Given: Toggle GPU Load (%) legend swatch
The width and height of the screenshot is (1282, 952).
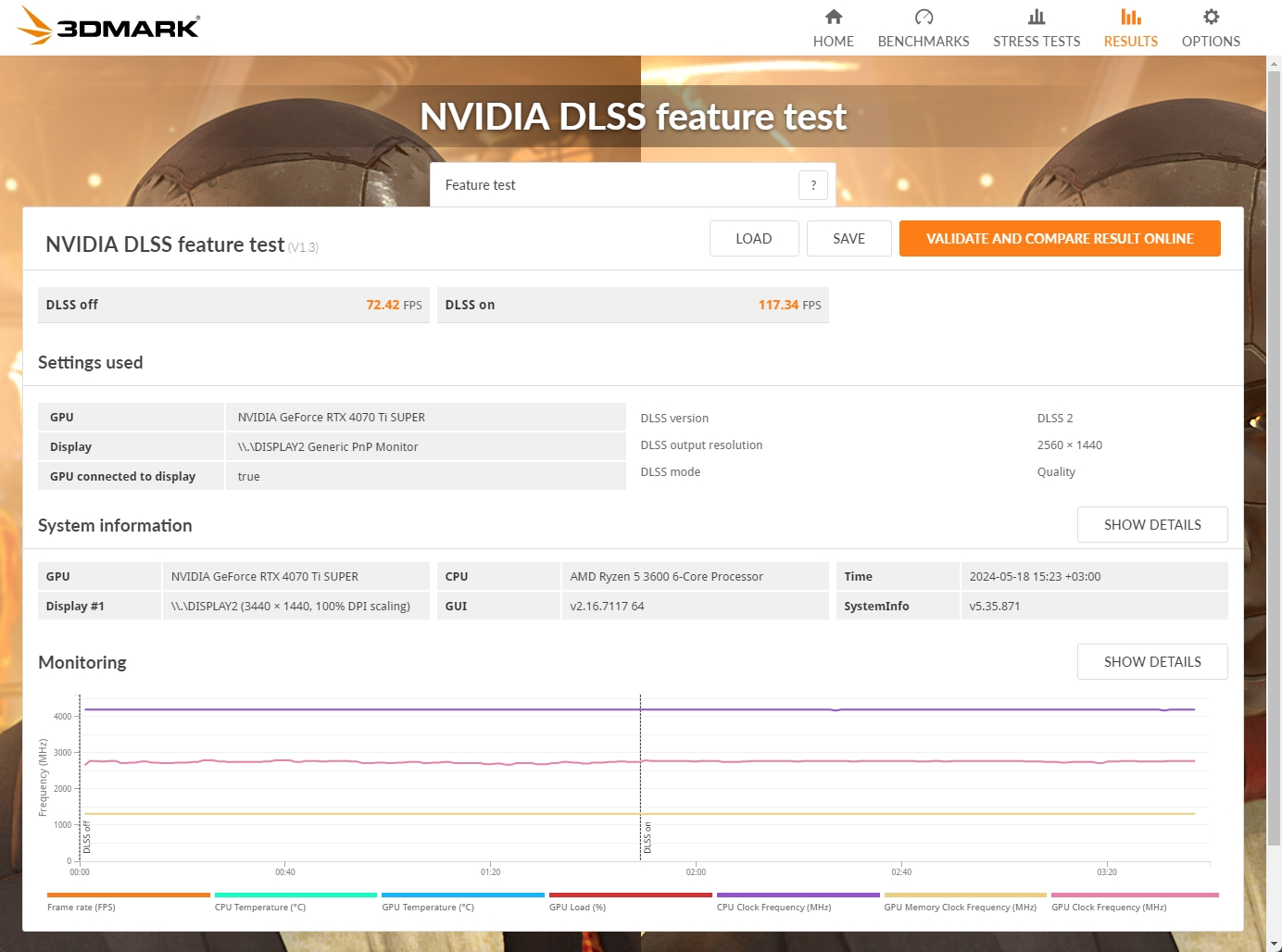Looking at the screenshot, I should 631,895.
